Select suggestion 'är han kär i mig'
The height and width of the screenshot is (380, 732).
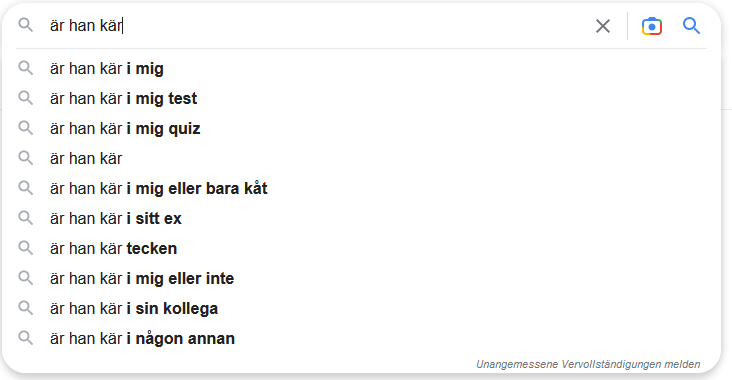[361, 69]
